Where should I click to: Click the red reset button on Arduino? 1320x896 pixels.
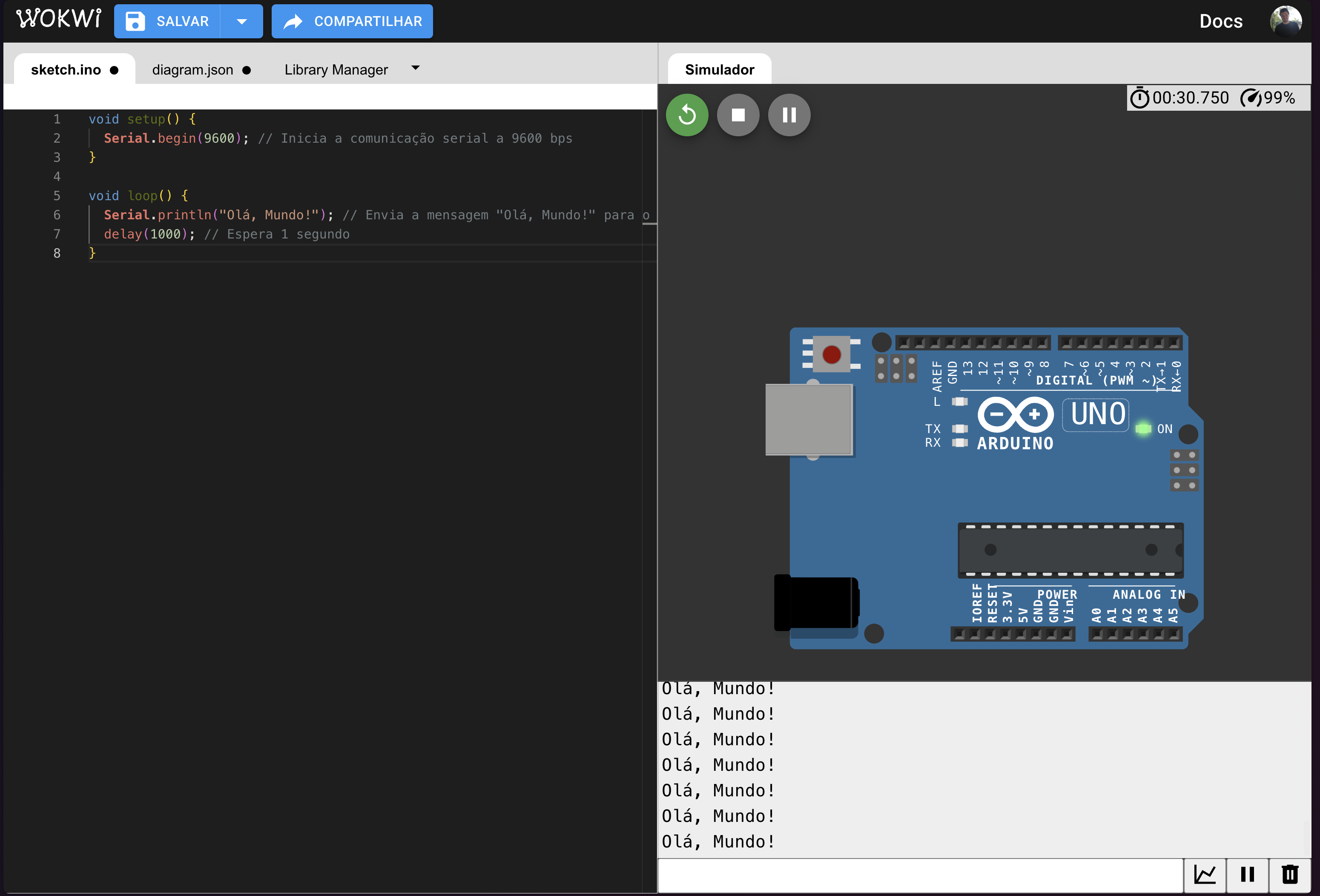832,354
